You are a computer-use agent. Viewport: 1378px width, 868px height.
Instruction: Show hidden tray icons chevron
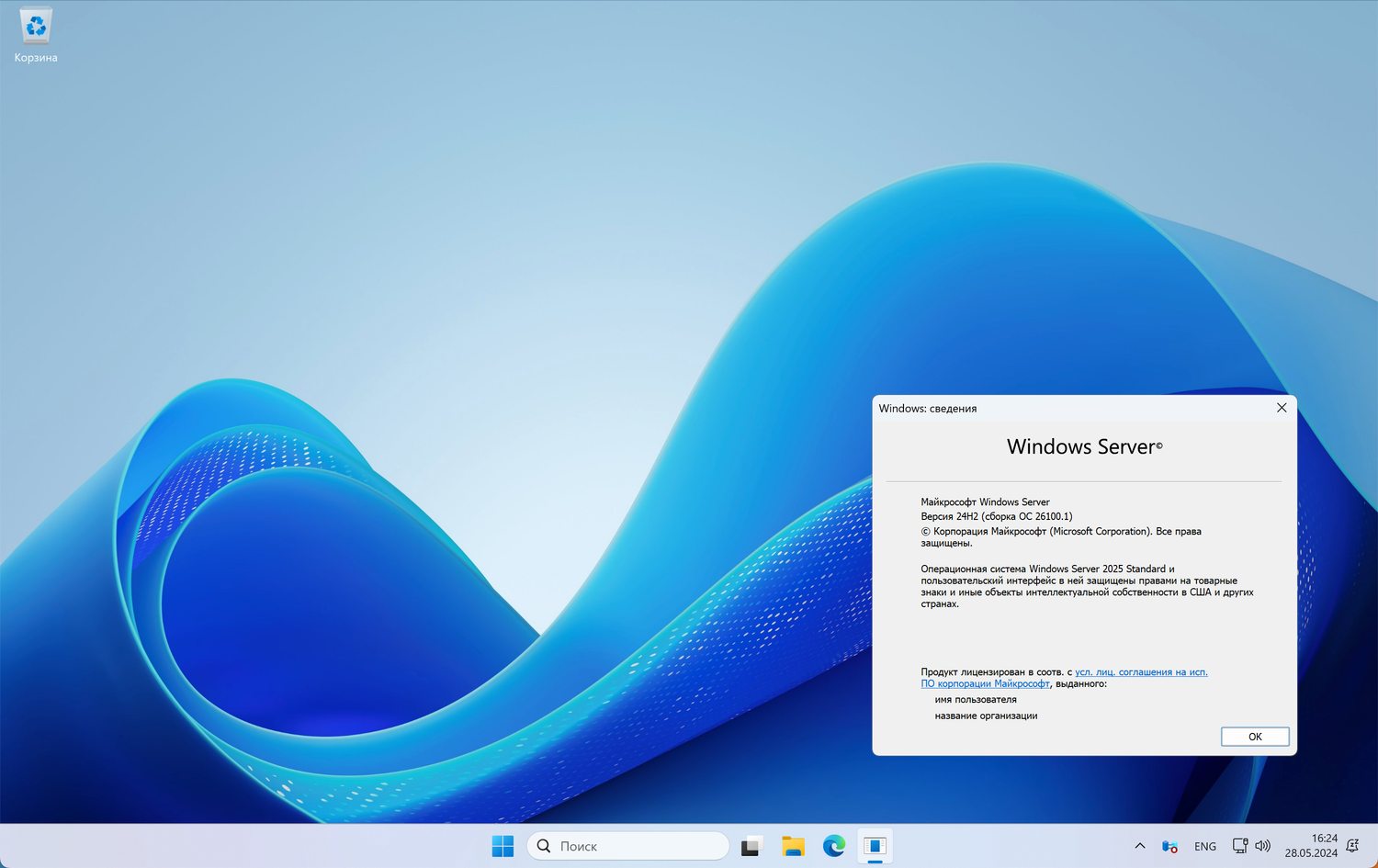click(x=1140, y=846)
